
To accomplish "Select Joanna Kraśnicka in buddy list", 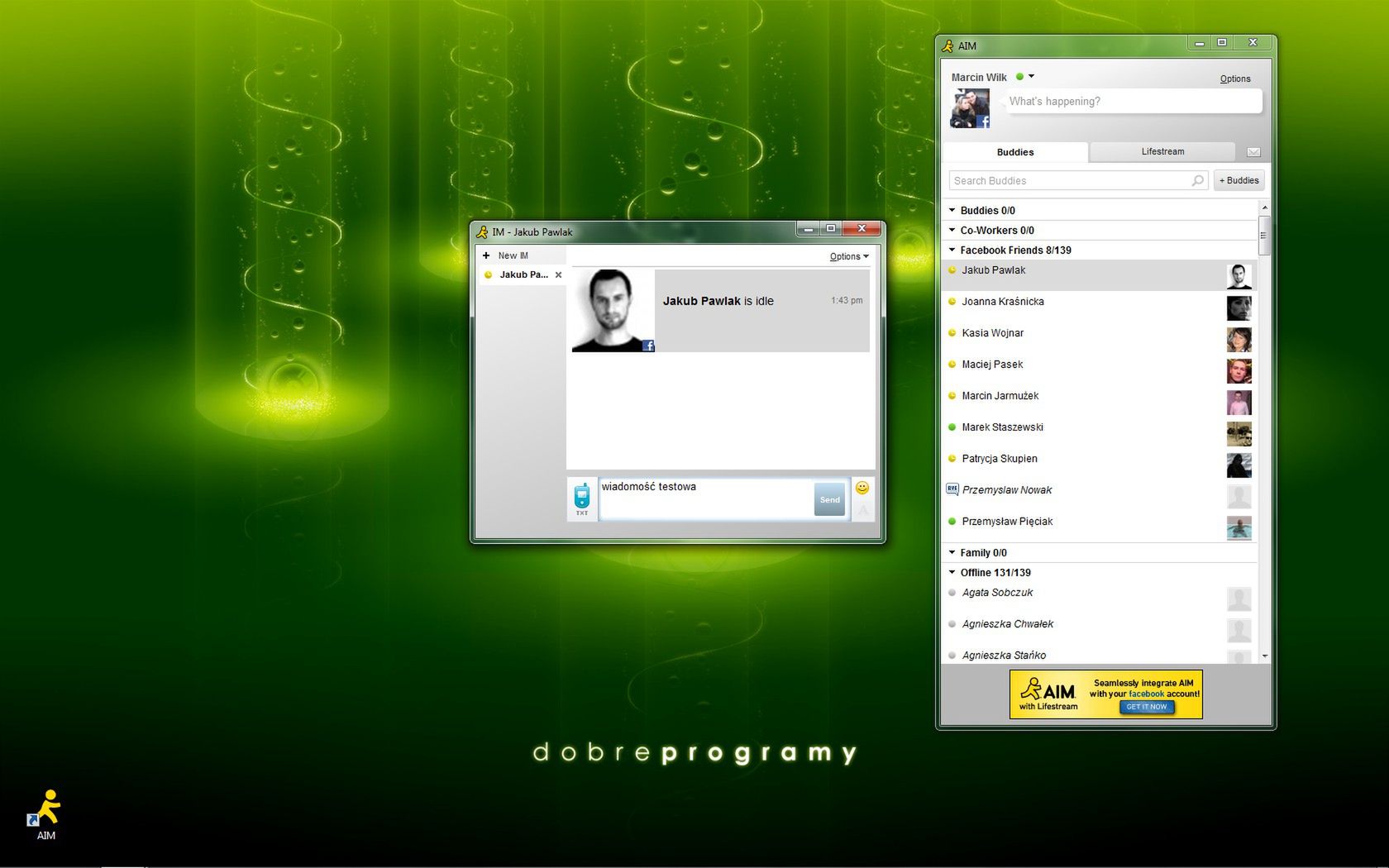I will pos(1100,308).
